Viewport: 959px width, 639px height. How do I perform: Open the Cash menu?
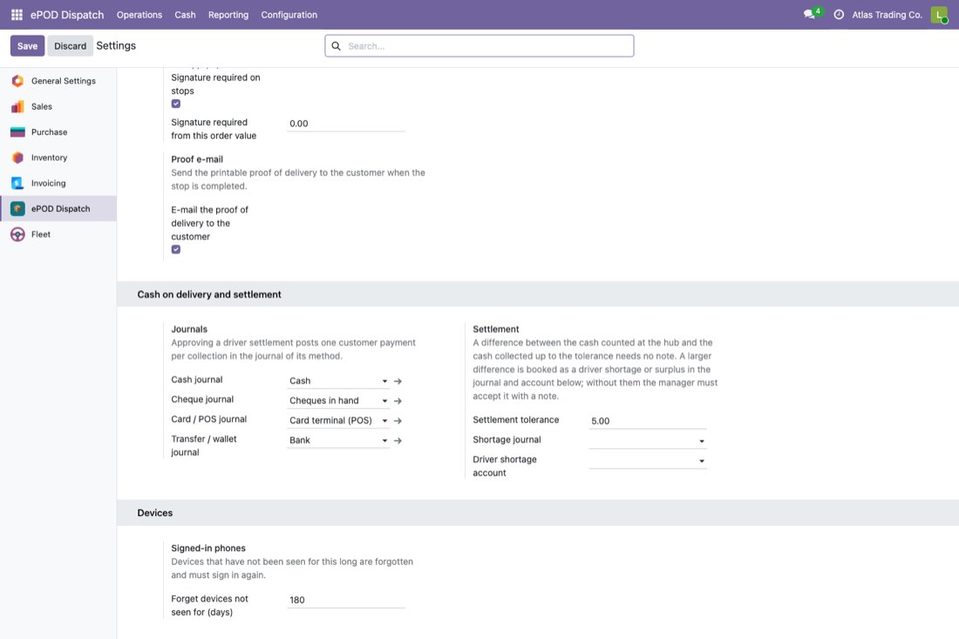(185, 15)
